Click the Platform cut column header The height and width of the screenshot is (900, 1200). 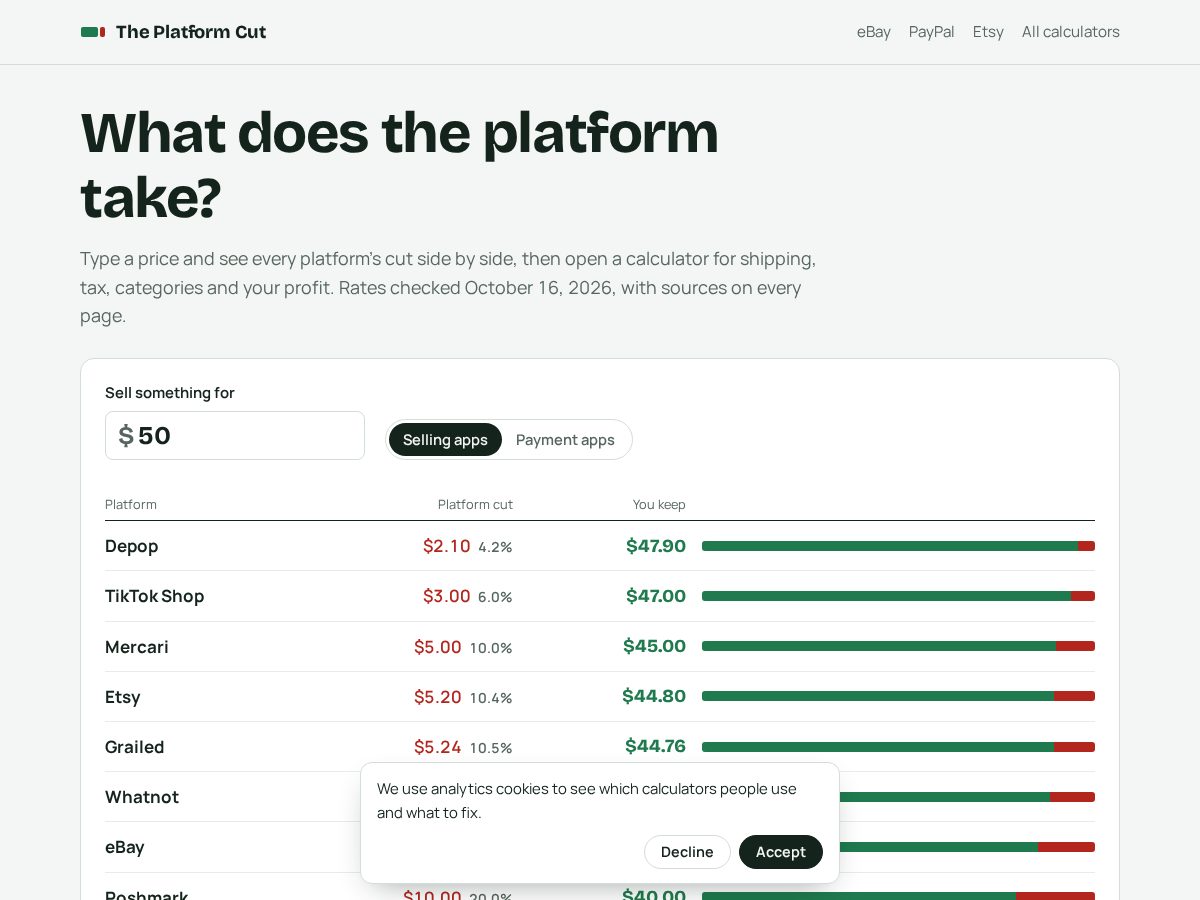pos(475,505)
